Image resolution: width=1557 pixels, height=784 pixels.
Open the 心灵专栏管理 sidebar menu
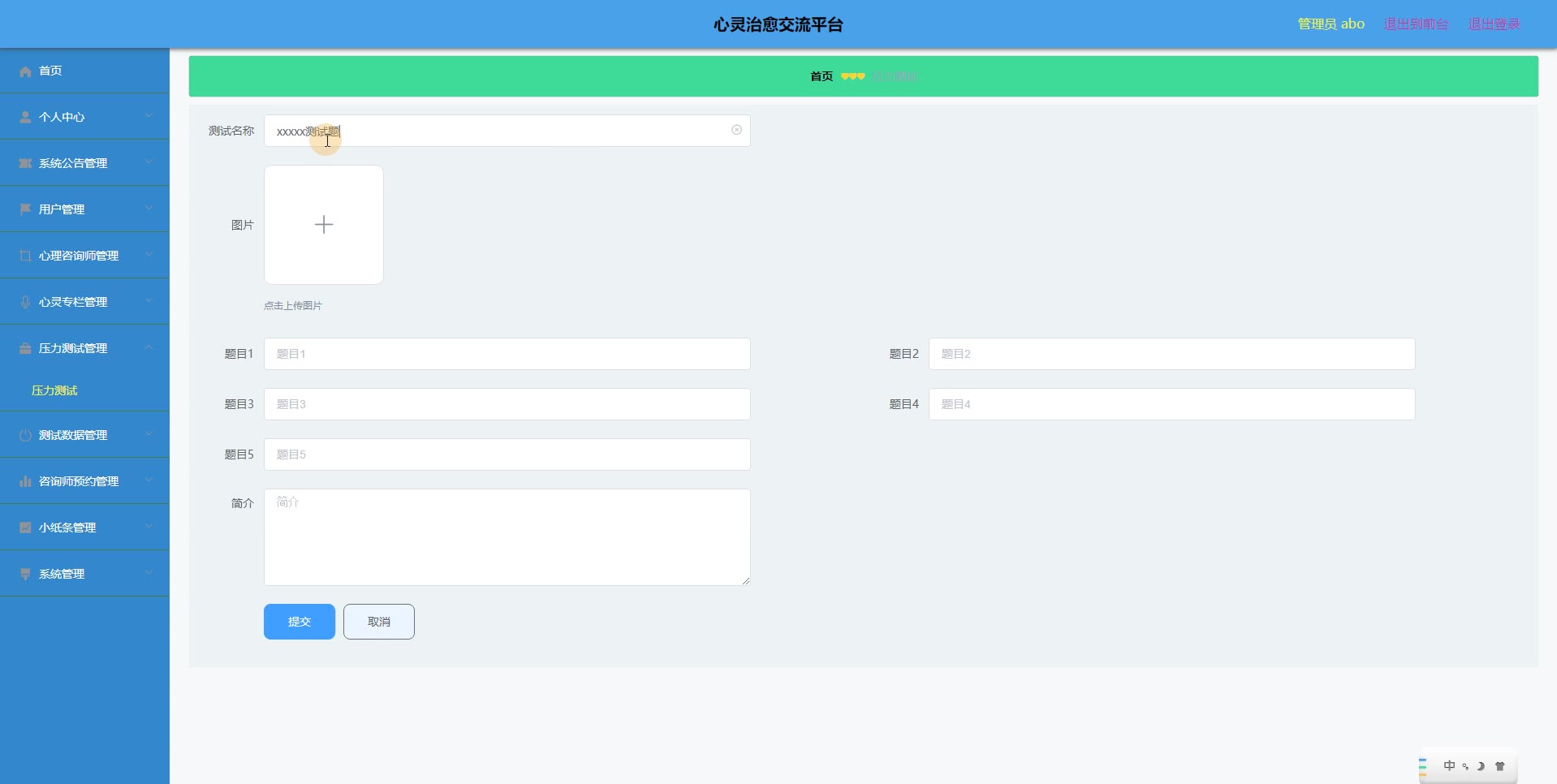pyautogui.click(x=84, y=302)
